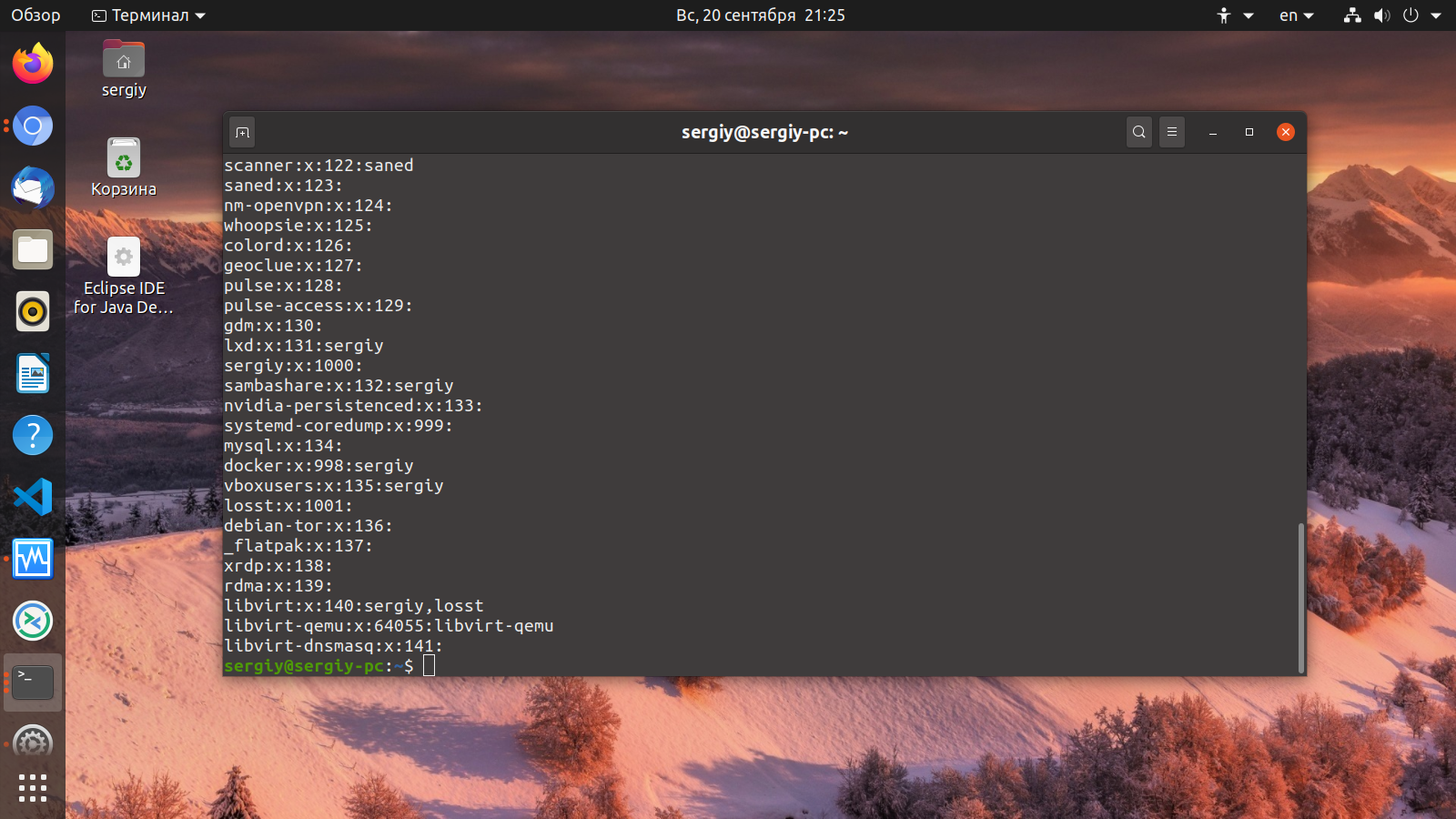Open the sergiy home folder desktop icon
Image resolution: width=1456 pixels, height=819 pixels.
[x=124, y=69]
